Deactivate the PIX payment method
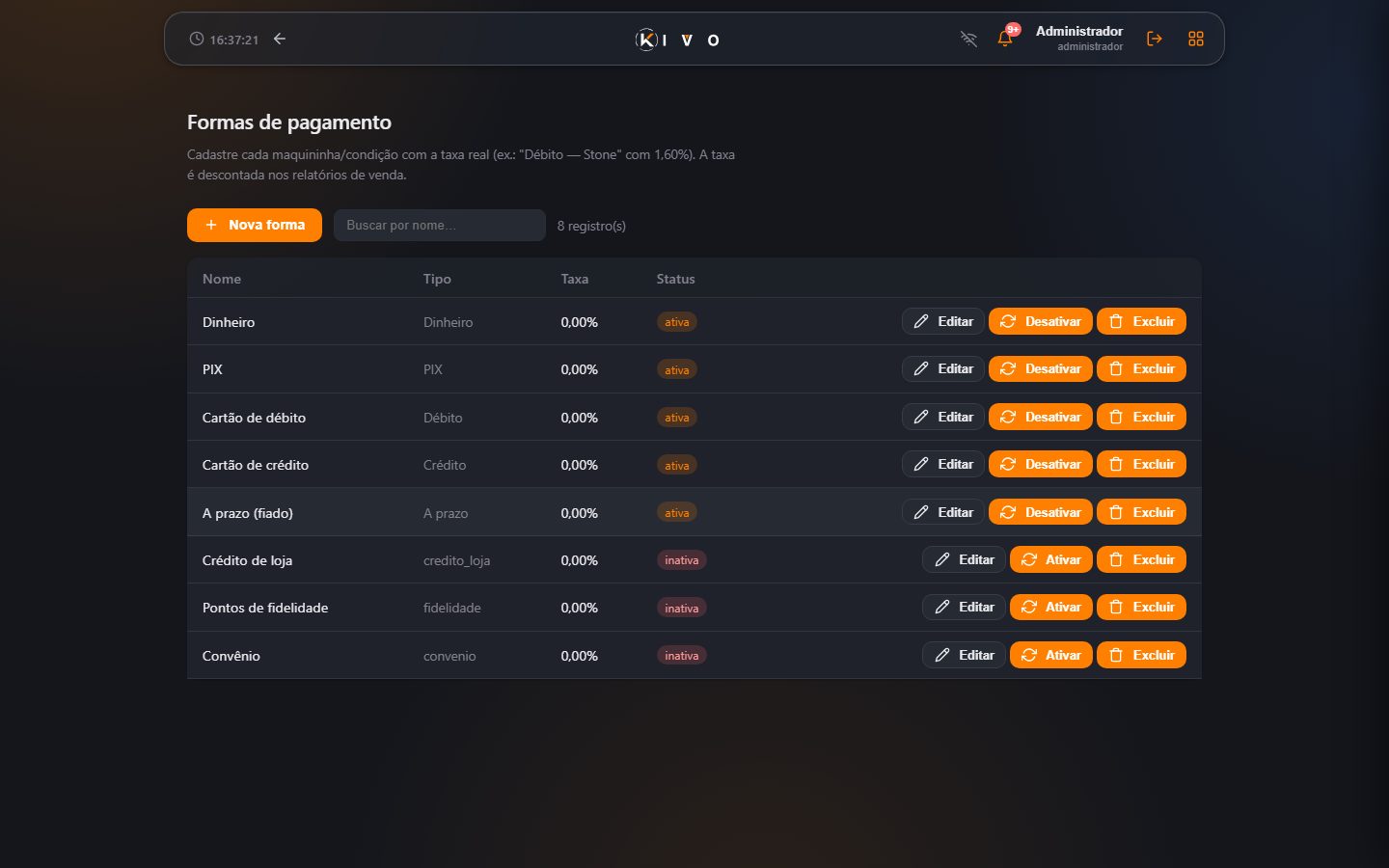Viewport: 1389px width, 868px height. pyautogui.click(x=1041, y=368)
